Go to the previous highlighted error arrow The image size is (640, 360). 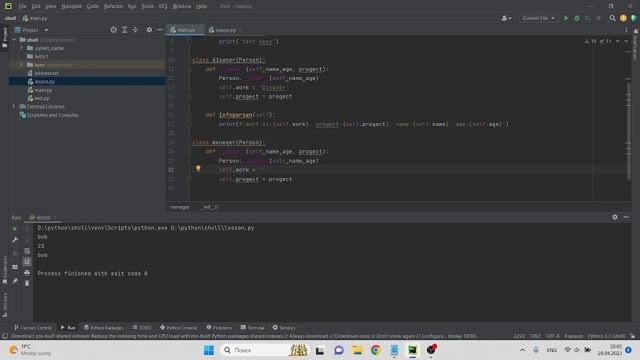pos(618,41)
